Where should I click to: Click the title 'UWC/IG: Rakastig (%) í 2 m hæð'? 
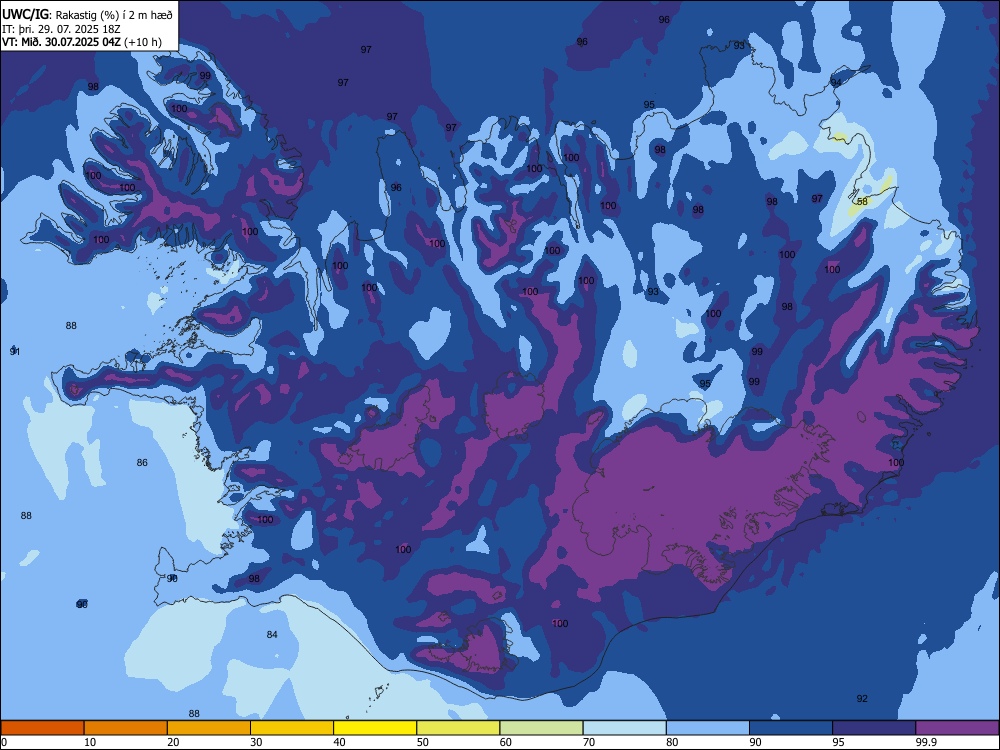pyautogui.click(x=87, y=14)
